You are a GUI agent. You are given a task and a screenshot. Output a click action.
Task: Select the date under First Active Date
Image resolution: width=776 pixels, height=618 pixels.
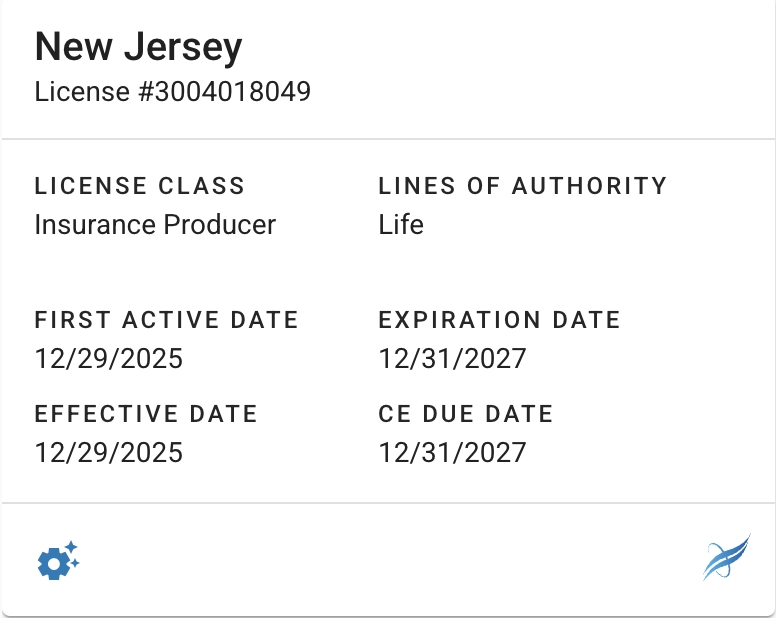click(x=109, y=358)
